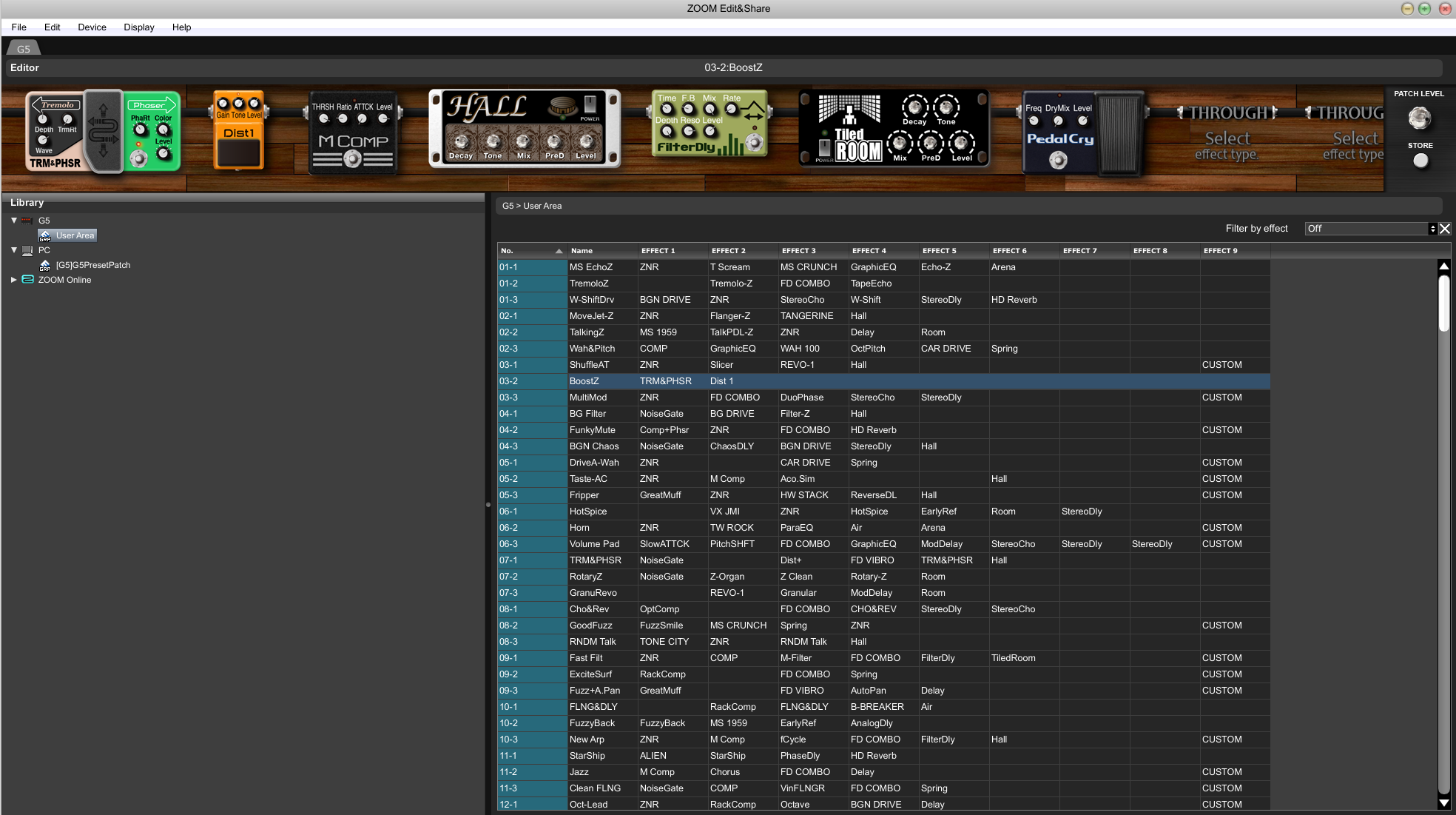
Task: Toggle the Tiled Room power switch
Action: point(824,147)
